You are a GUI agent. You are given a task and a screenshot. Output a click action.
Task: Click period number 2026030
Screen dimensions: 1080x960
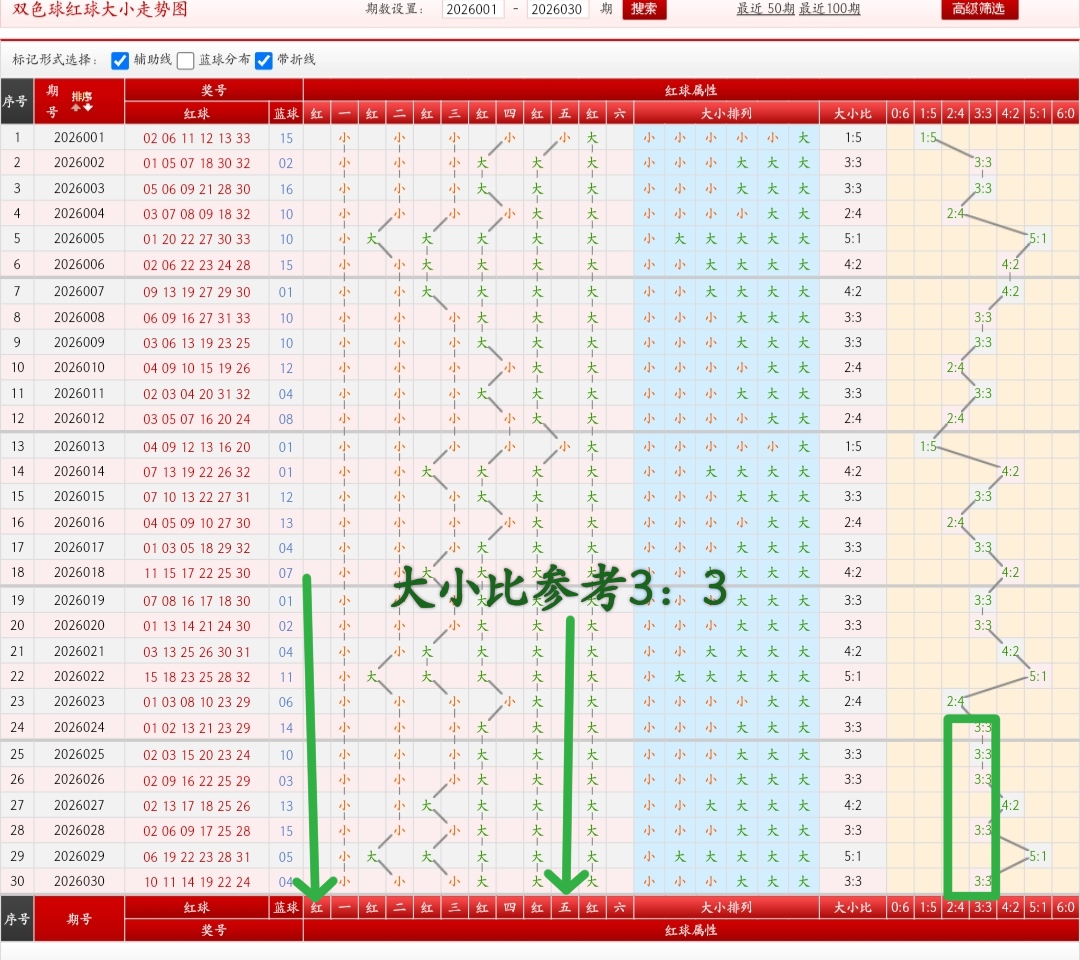click(x=79, y=881)
